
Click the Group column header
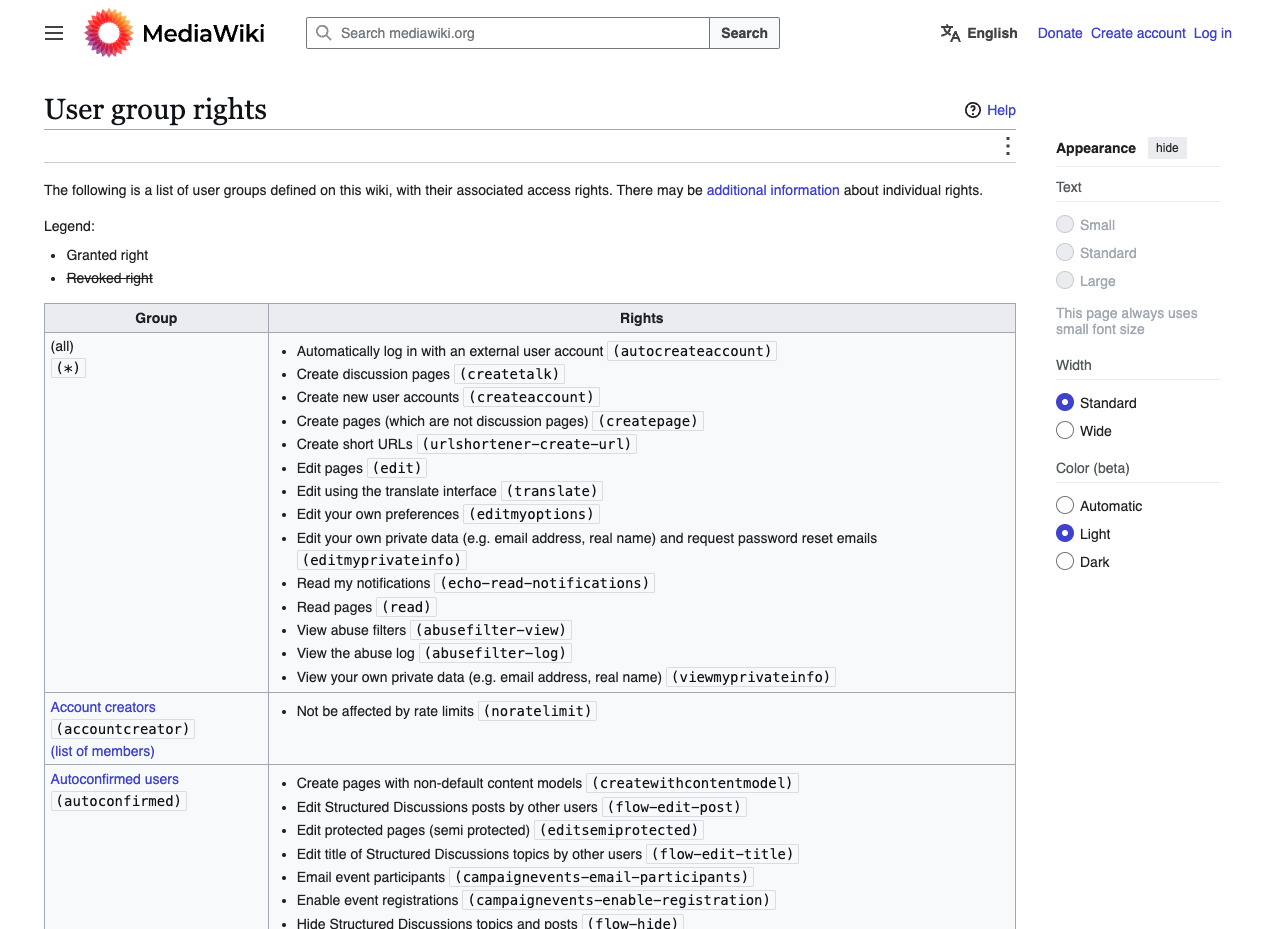pyautogui.click(x=156, y=318)
